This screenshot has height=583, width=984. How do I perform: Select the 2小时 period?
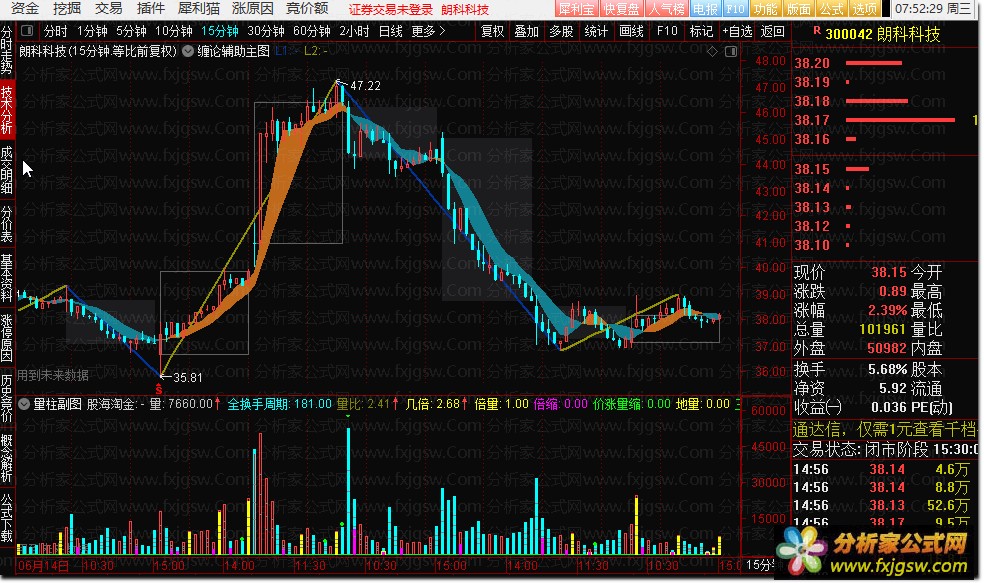(355, 31)
